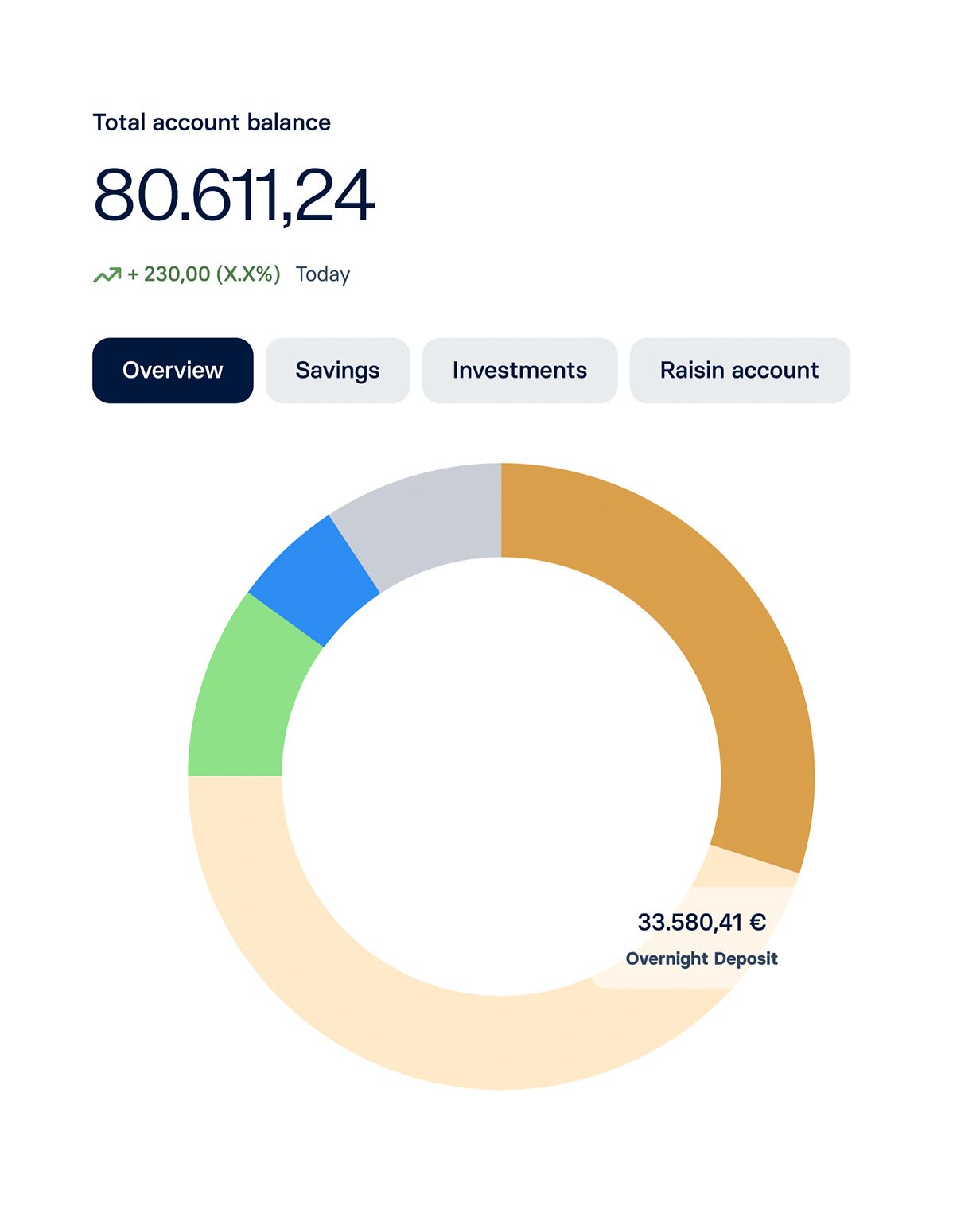
Task: Click the (X.X%) percentage change text
Action: click(248, 274)
